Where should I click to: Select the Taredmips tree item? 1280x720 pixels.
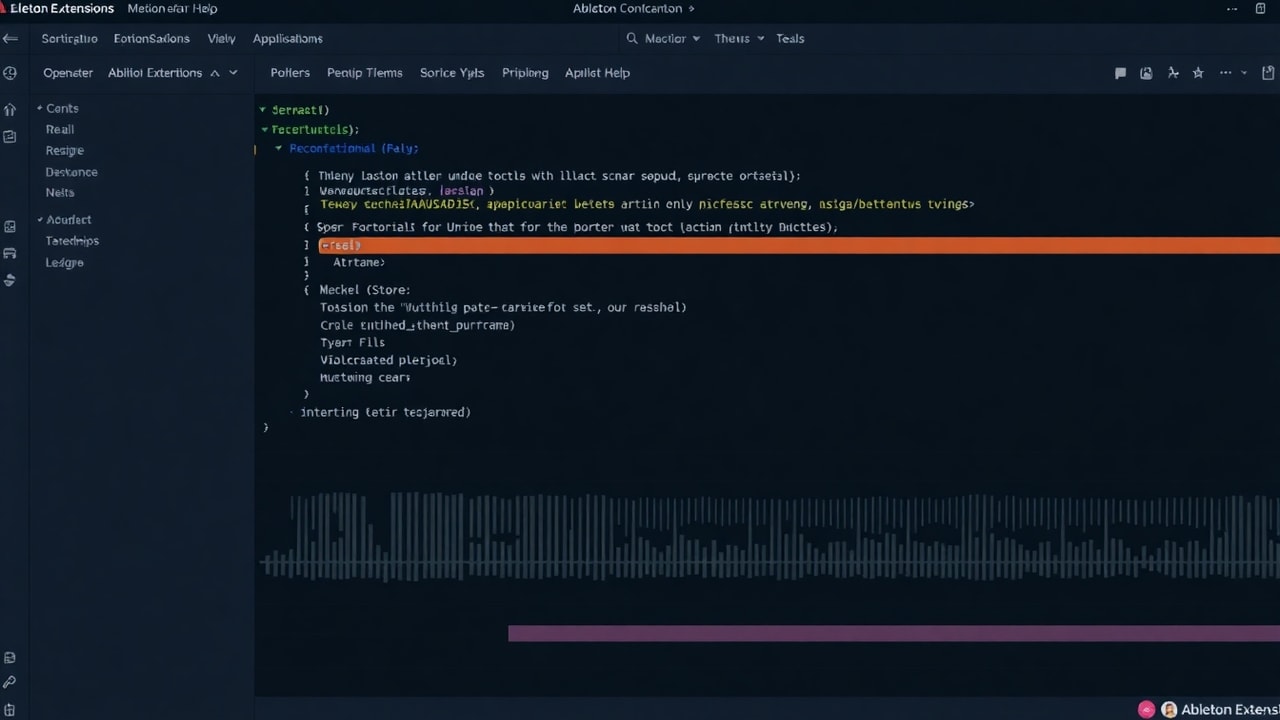point(73,241)
